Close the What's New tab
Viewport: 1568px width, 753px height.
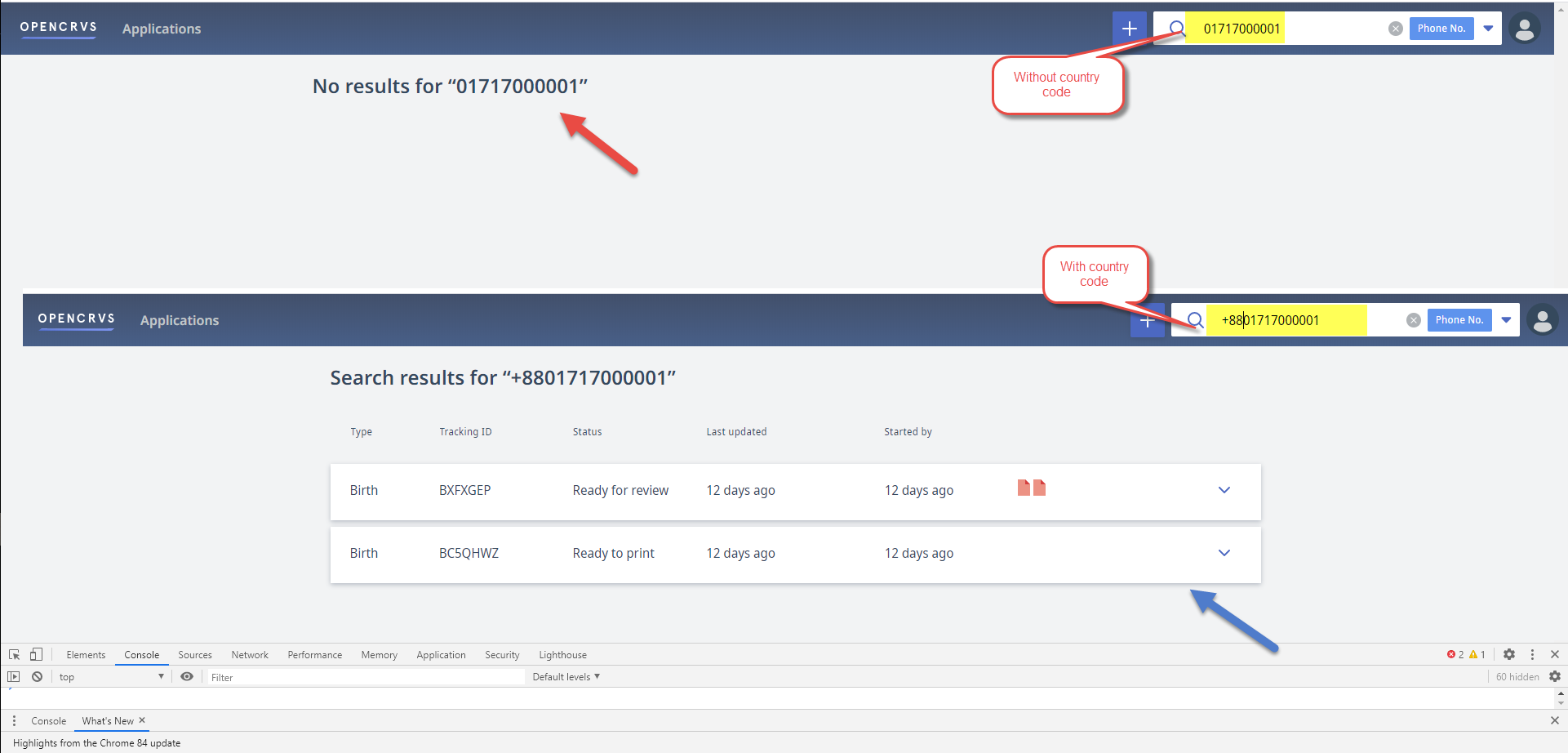(142, 720)
